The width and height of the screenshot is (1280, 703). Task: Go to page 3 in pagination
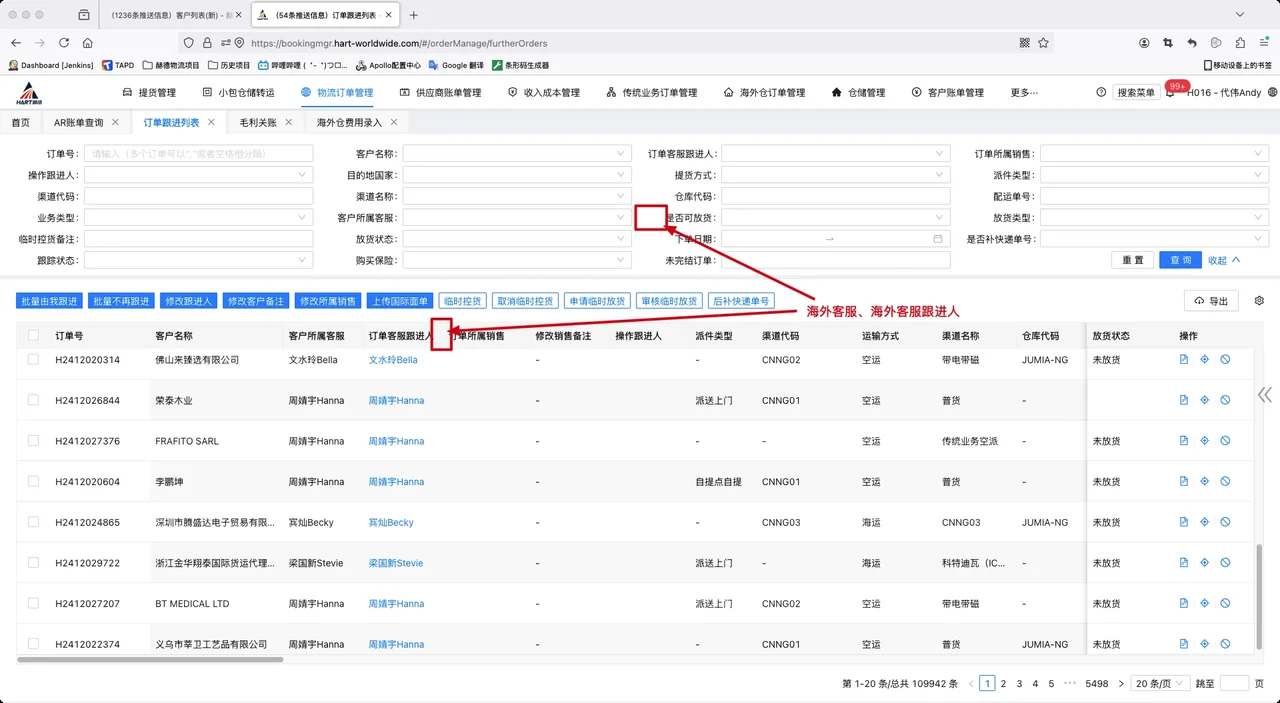tap(1019, 684)
